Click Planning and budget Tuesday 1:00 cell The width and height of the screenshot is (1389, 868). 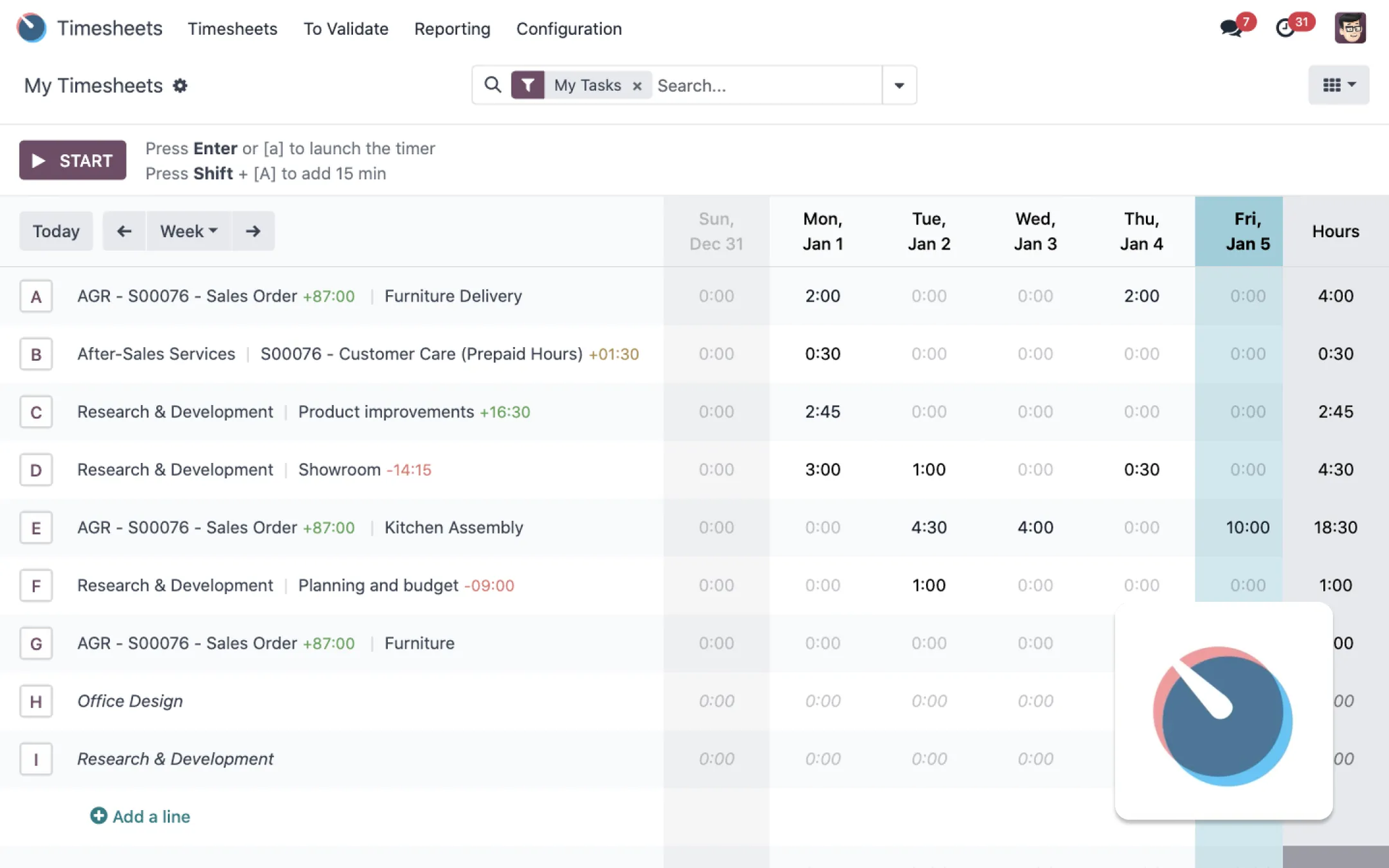pyautogui.click(x=929, y=585)
